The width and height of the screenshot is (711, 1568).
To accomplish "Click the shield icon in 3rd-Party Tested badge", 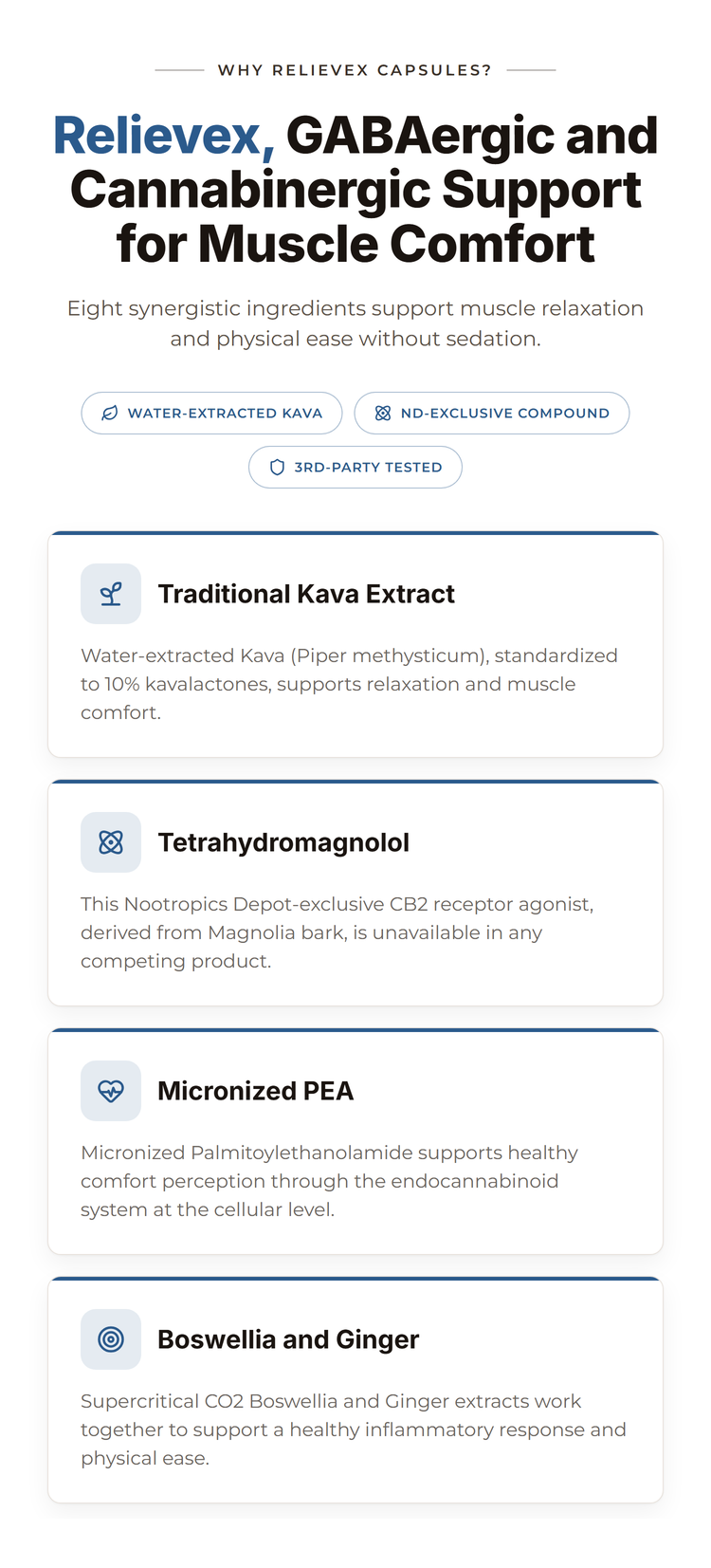I will (278, 468).
